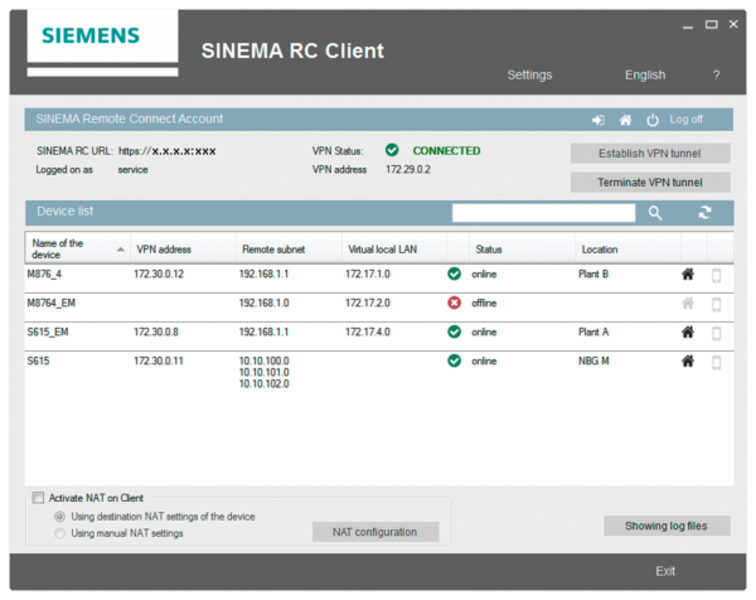Enable Activate NAT on Client checkbox
The width and height of the screenshot is (756, 600).
tap(38, 498)
